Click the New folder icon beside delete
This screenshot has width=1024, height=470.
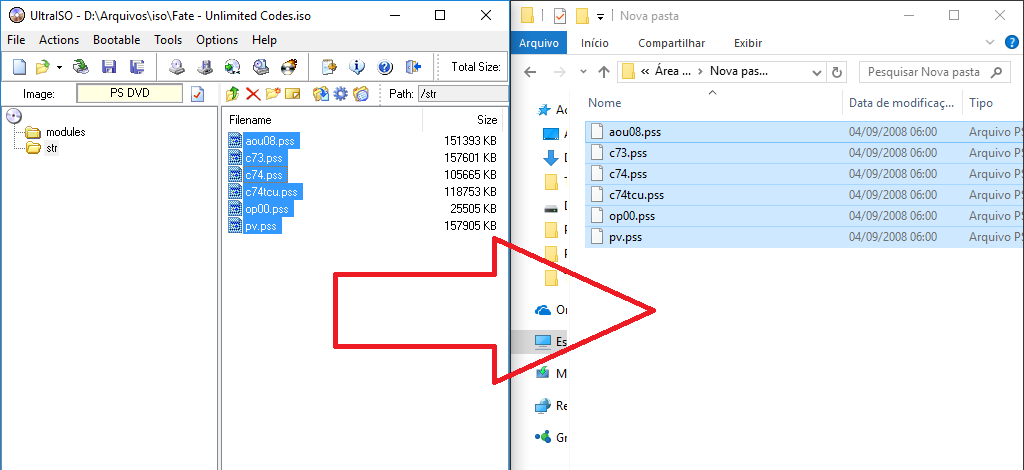tap(272, 94)
